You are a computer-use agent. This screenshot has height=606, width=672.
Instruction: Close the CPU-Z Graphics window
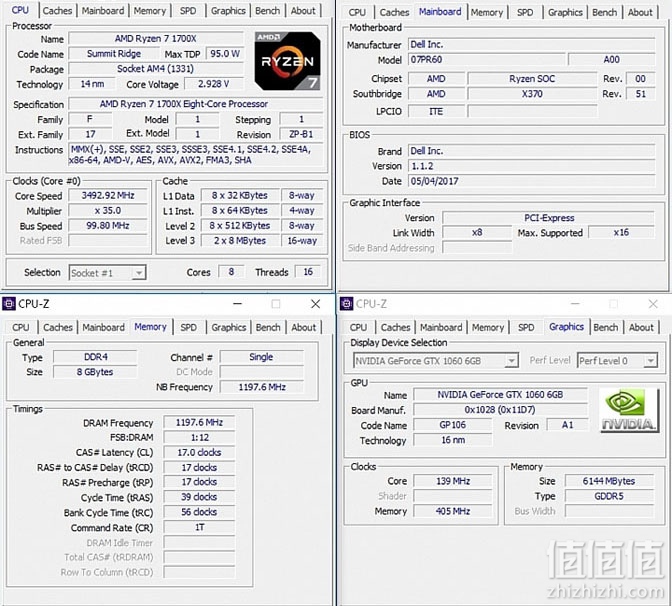pos(653,304)
